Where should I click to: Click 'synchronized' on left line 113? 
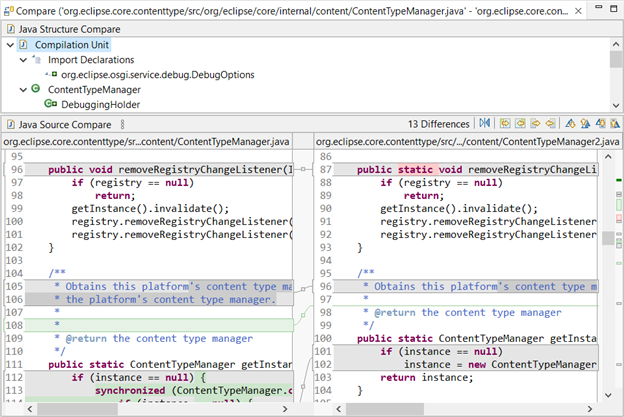[x=130, y=390]
